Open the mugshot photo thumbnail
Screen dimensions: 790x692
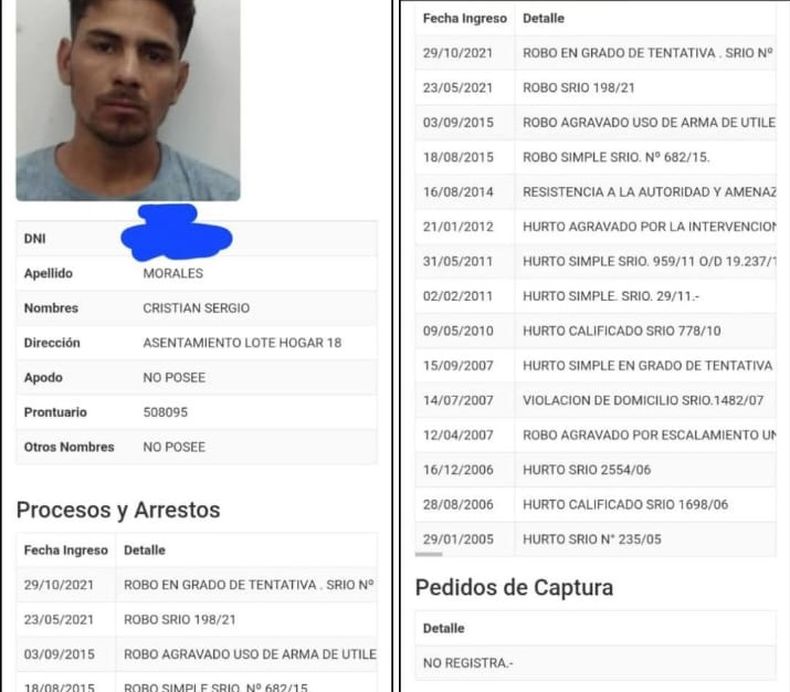[x=128, y=100]
